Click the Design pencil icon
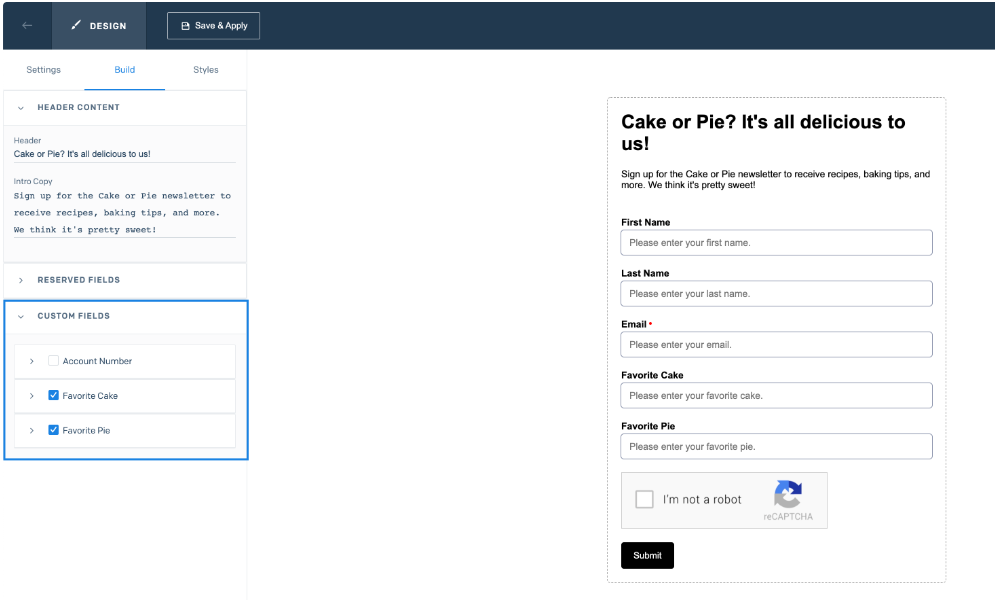The image size is (995, 600). tap(76, 25)
